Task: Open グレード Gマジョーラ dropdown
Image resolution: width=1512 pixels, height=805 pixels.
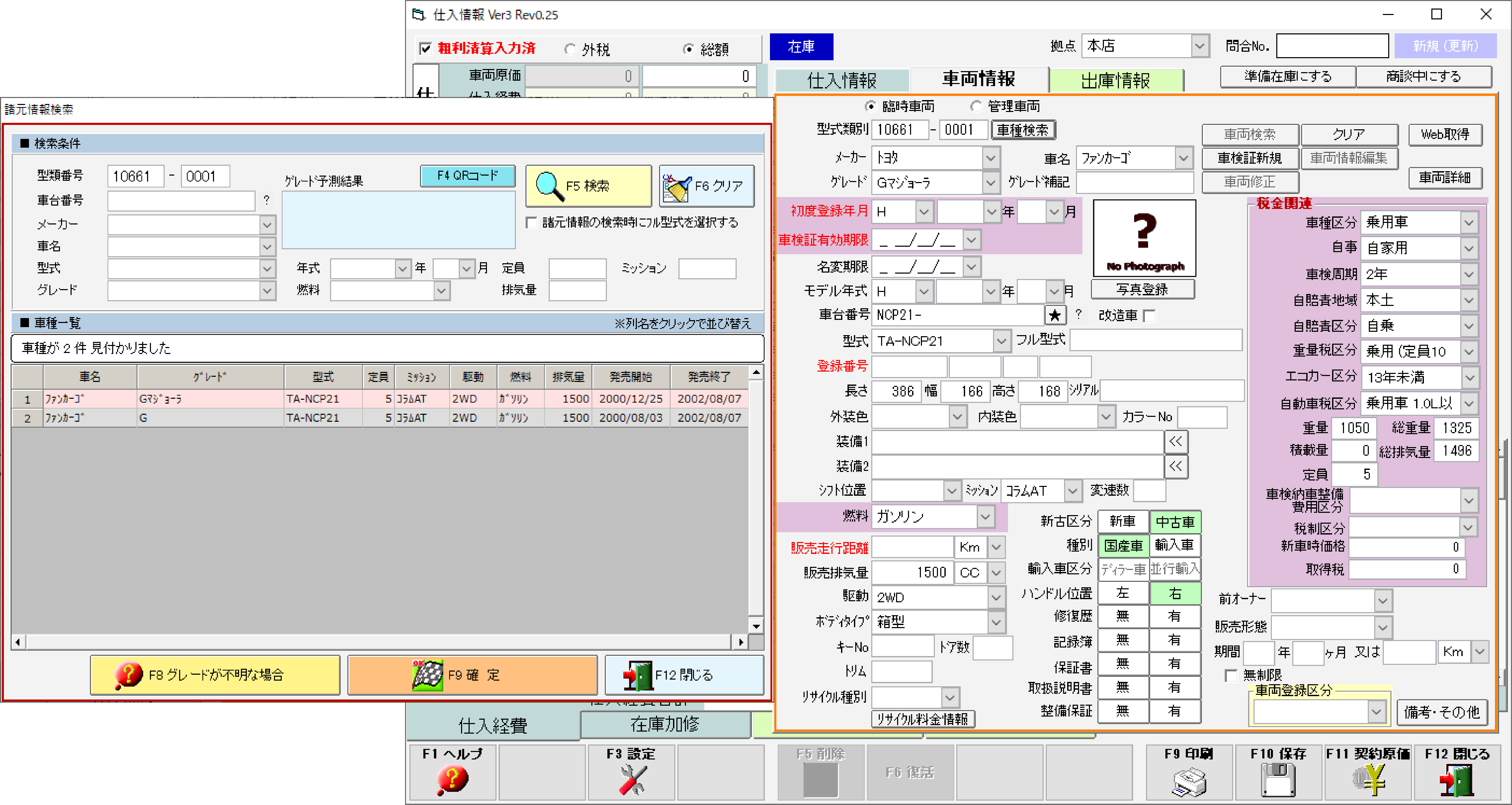Action: pos(991,183)
